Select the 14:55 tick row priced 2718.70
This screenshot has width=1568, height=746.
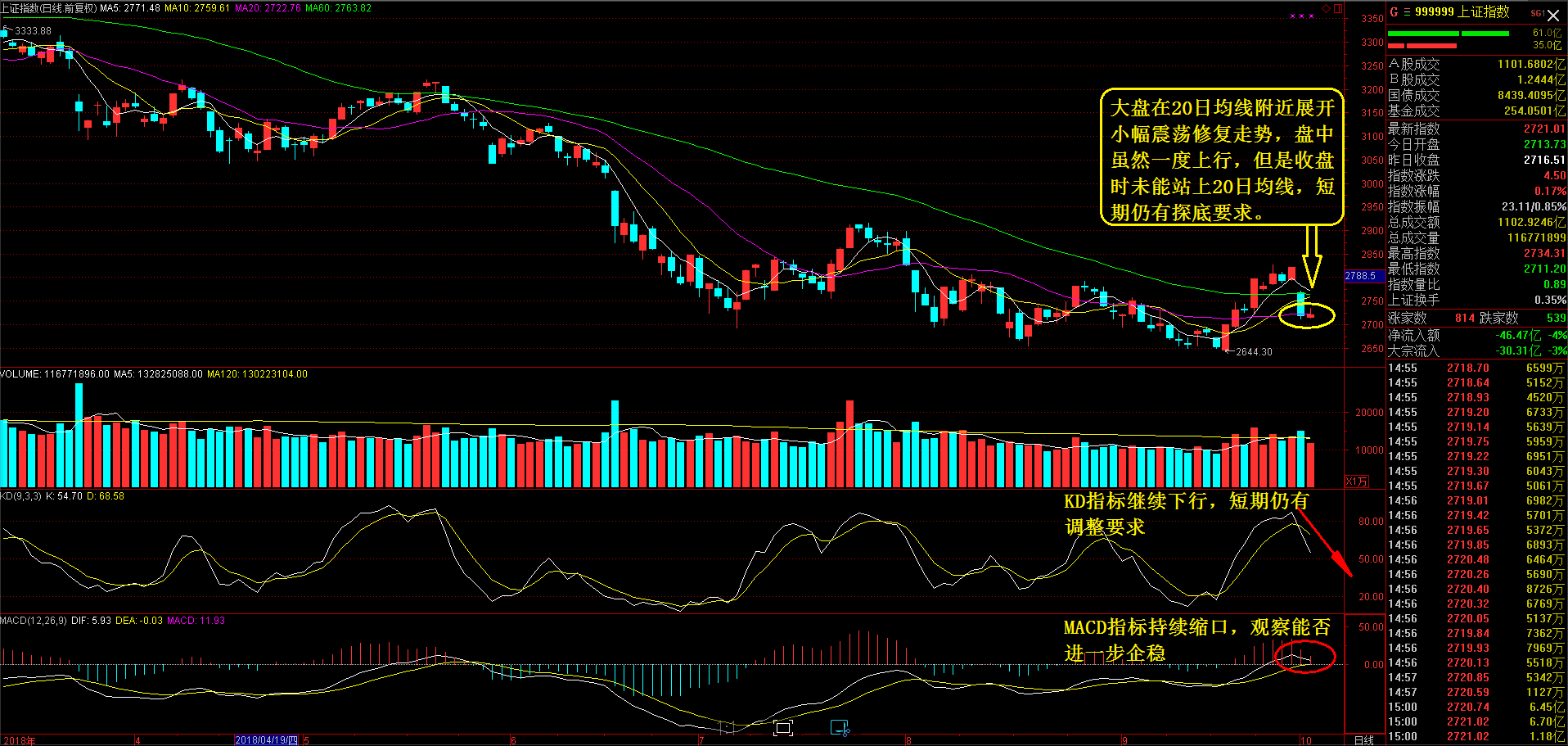1476,368
